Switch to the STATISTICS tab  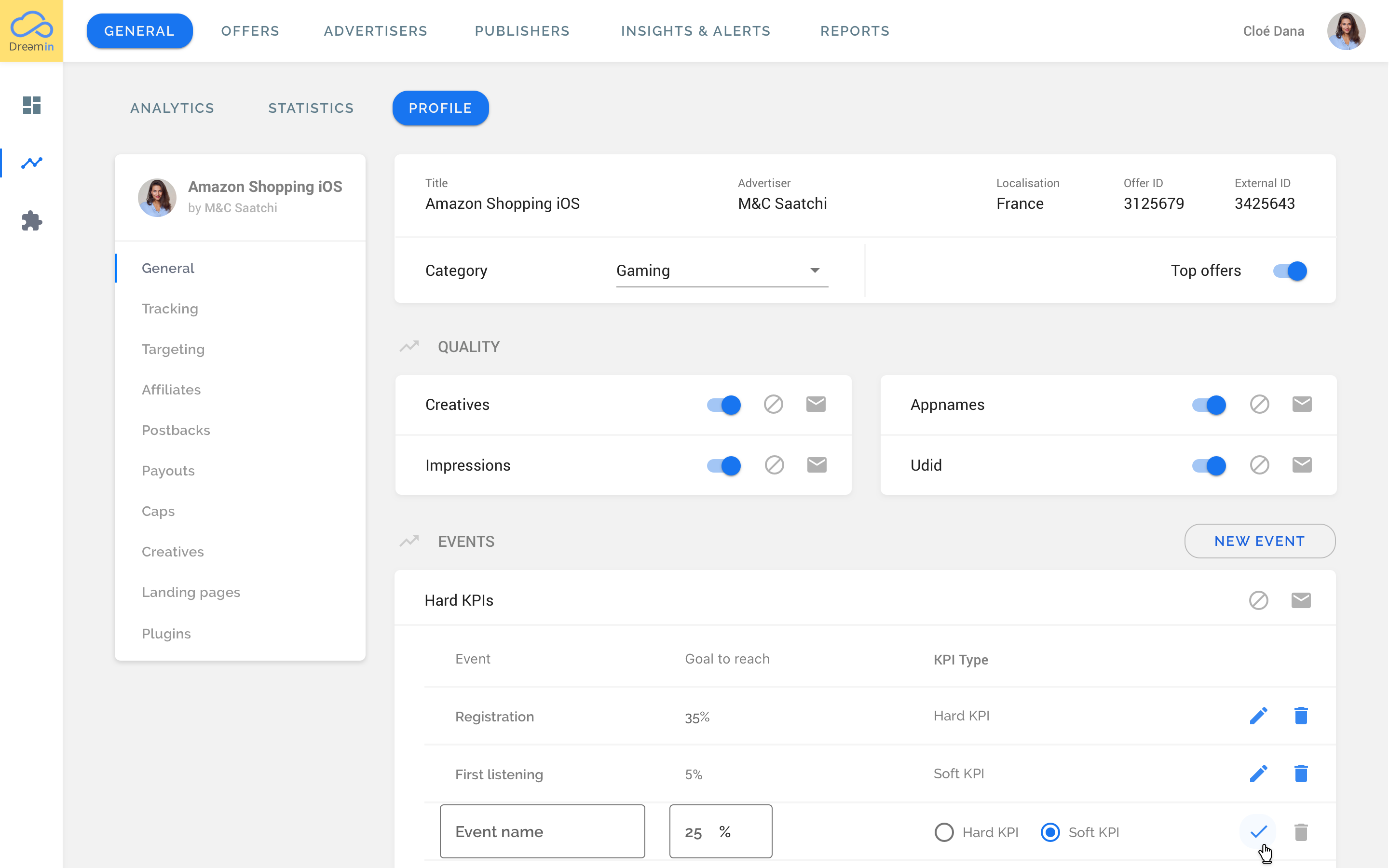coord(311,108)
